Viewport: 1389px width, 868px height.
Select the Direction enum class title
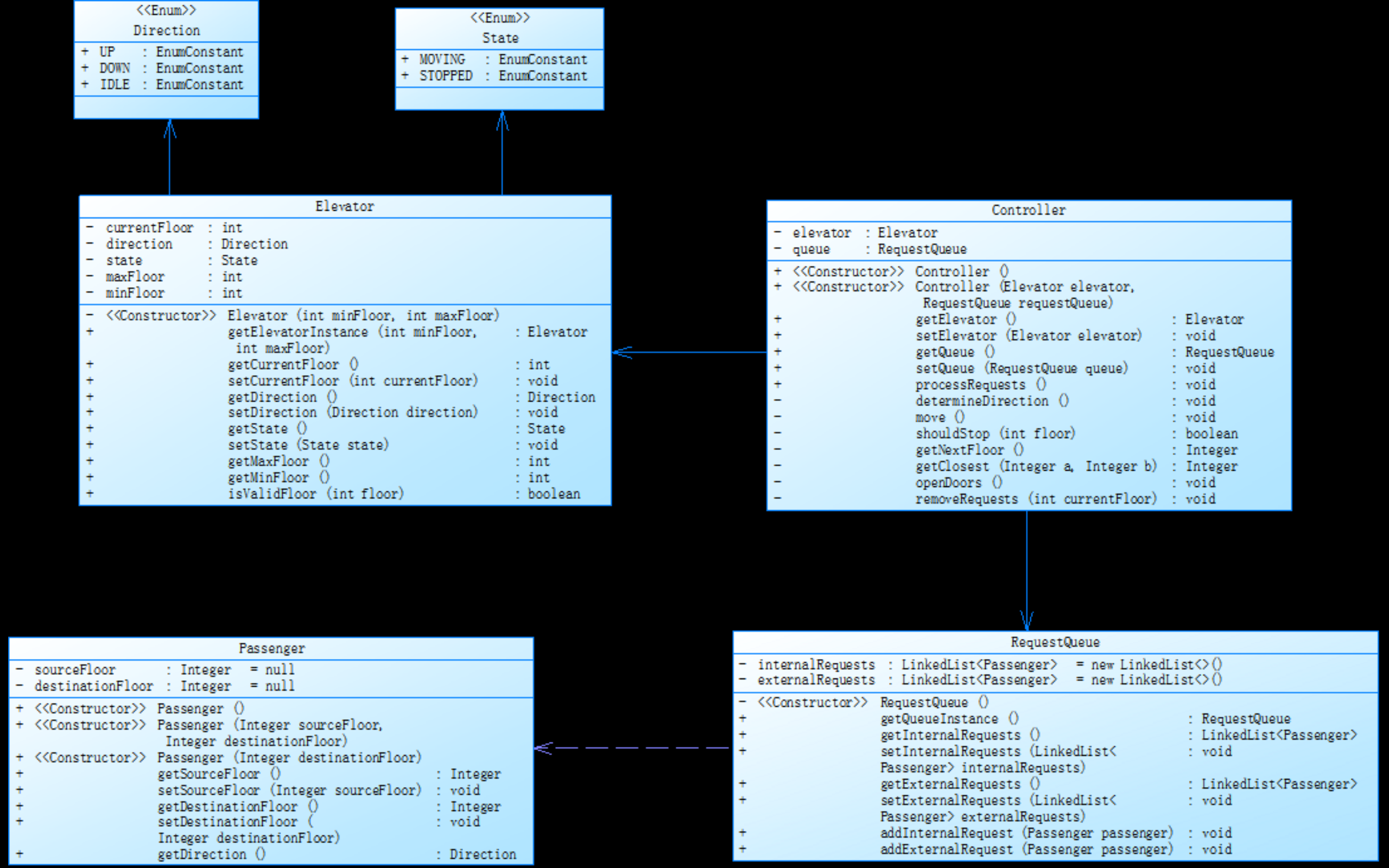[167, 30]
